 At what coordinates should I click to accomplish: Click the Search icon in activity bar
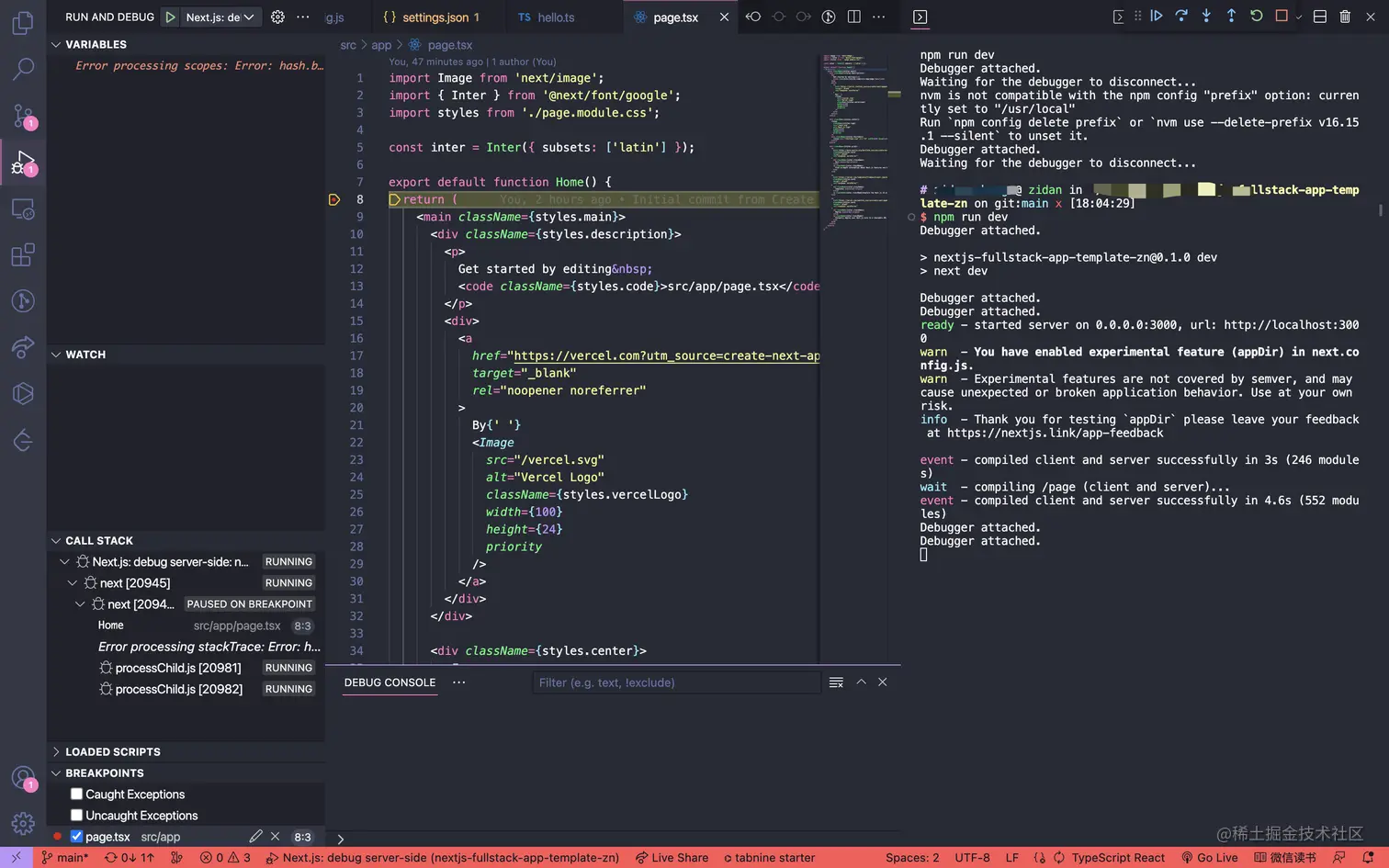pyautogui.click(x=24, y=68)
